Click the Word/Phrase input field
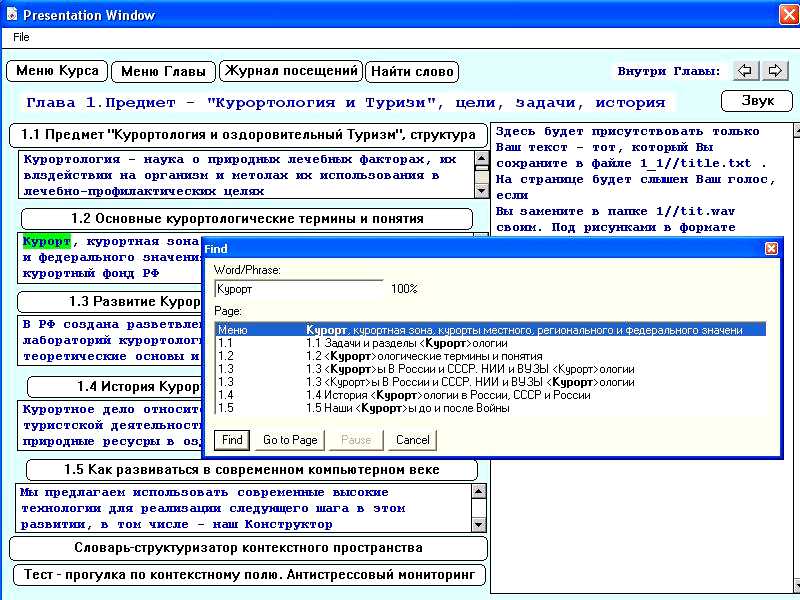The image size is (800, 600). (298, 289)
